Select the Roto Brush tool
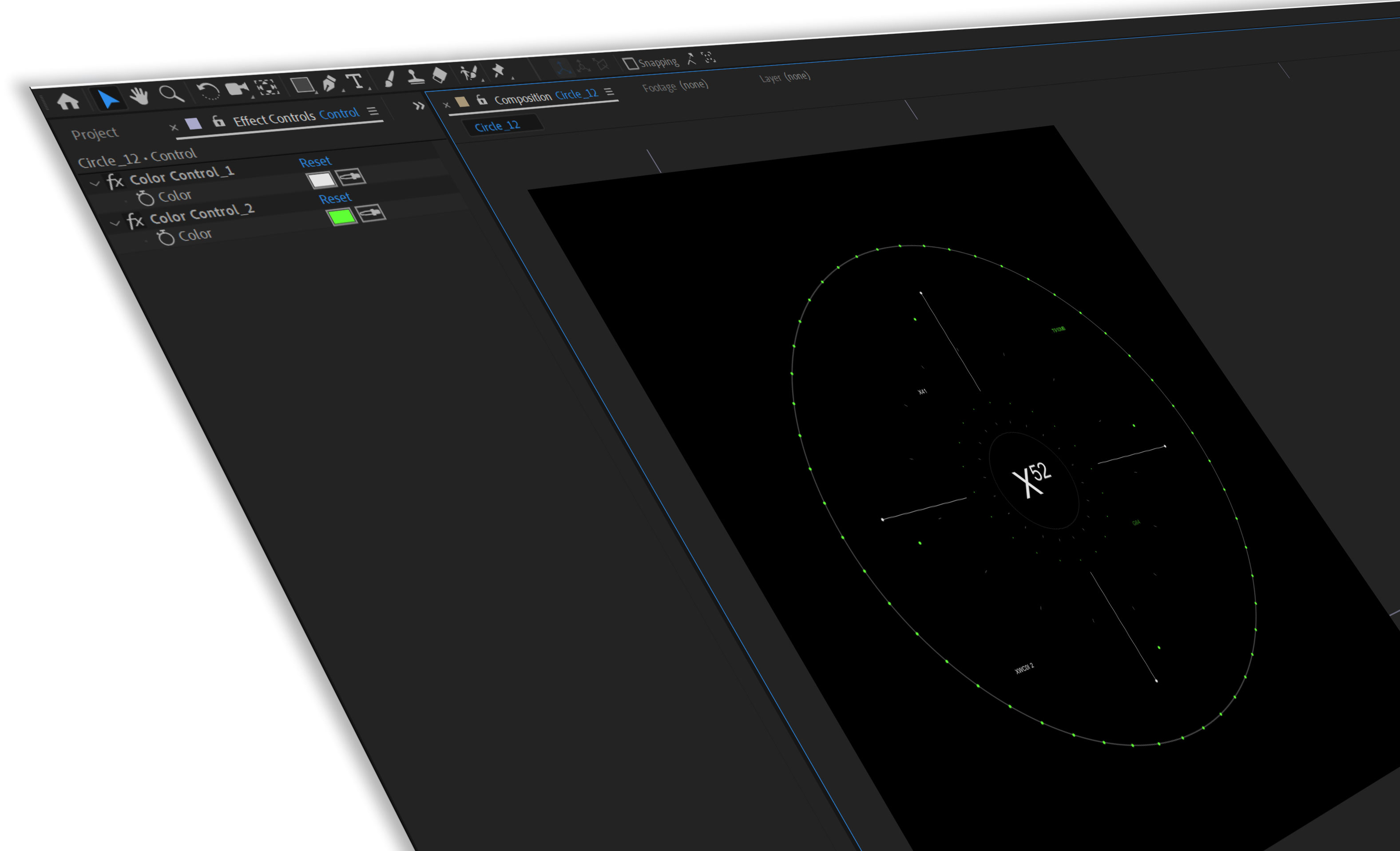The height and width of the screenshot is (851, 1400). click(469, 73)
